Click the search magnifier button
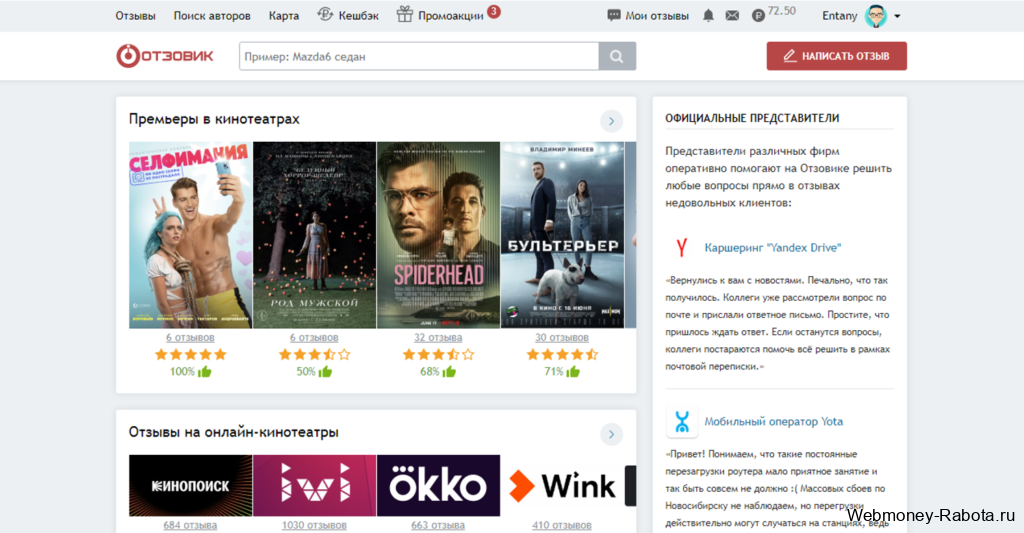This screenshot has width=1024, height=533. (x=616, y=56)
